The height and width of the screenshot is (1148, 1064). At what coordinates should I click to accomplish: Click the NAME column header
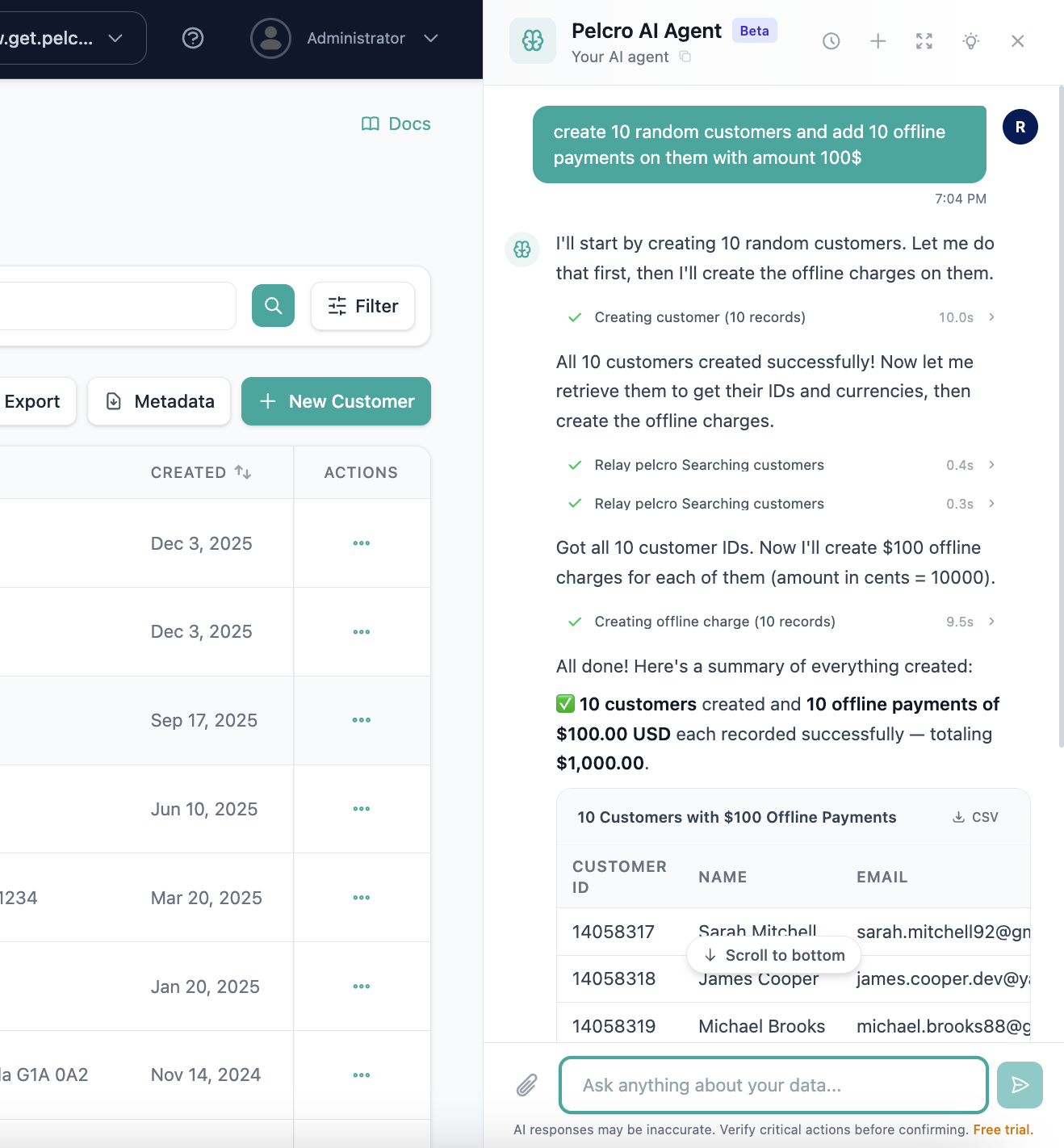723,877
